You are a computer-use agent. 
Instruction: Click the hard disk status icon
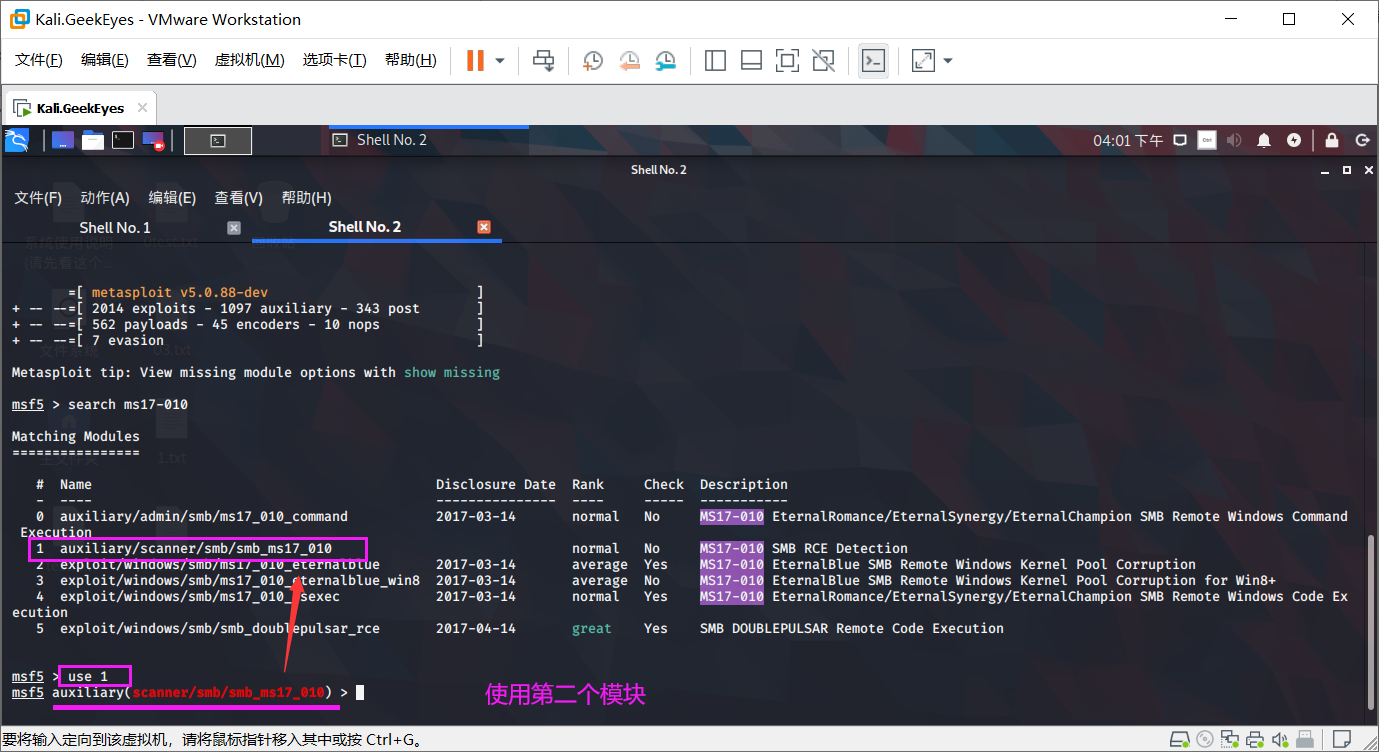tap(1179, 741)
